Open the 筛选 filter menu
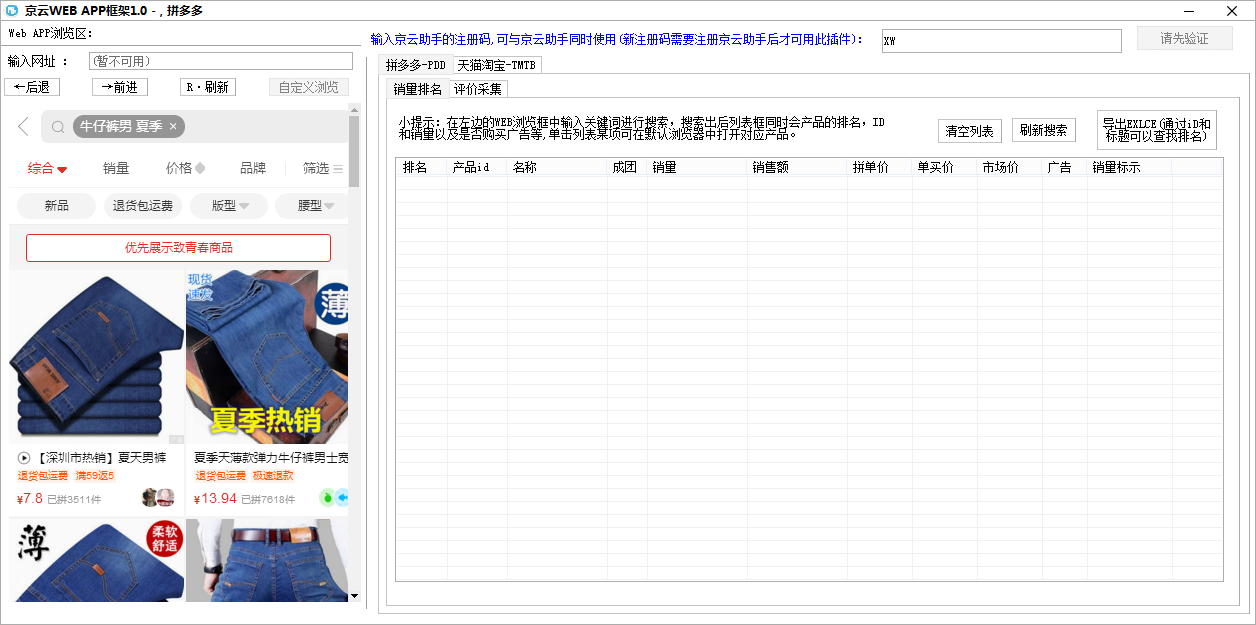The width and height of the screenshot is (1256, 625). pyautogui.click(x=323, y=168)
